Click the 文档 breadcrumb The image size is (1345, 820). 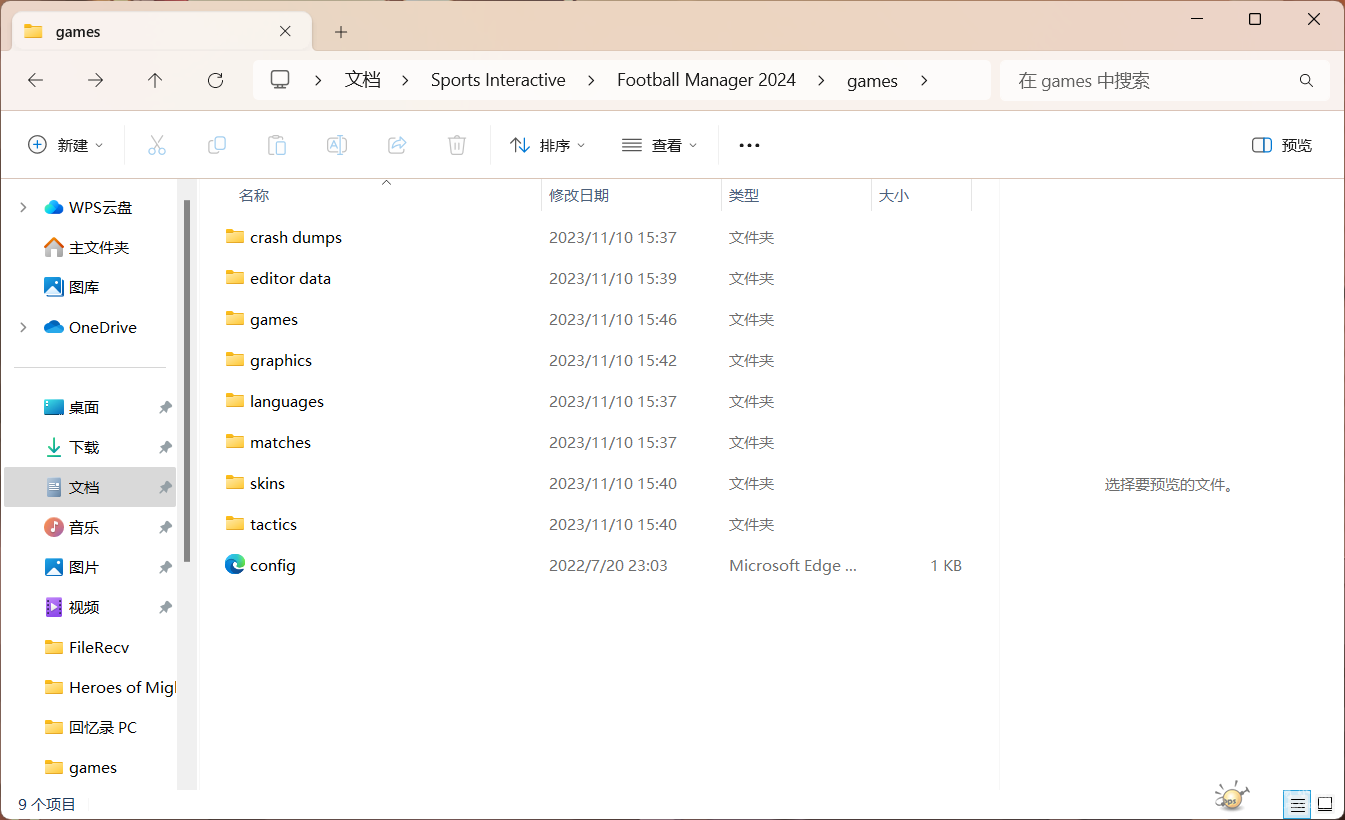(363, 80)
